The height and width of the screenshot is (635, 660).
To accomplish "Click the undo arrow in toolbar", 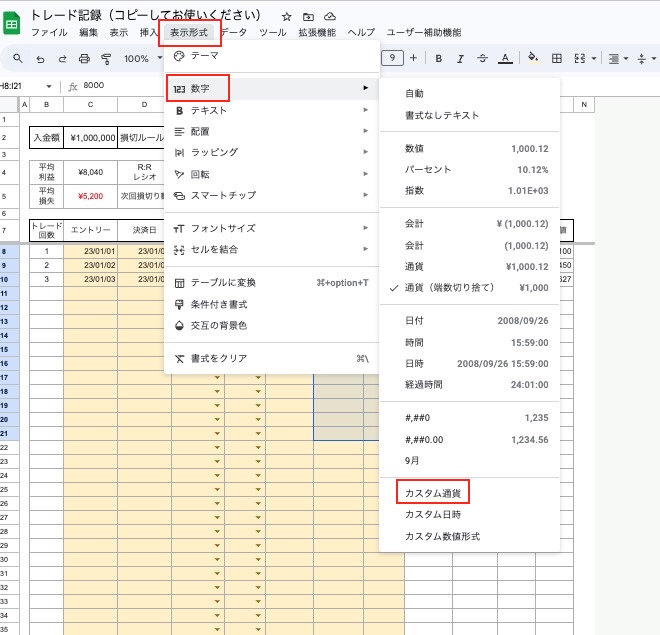I will tap(40, 59).
